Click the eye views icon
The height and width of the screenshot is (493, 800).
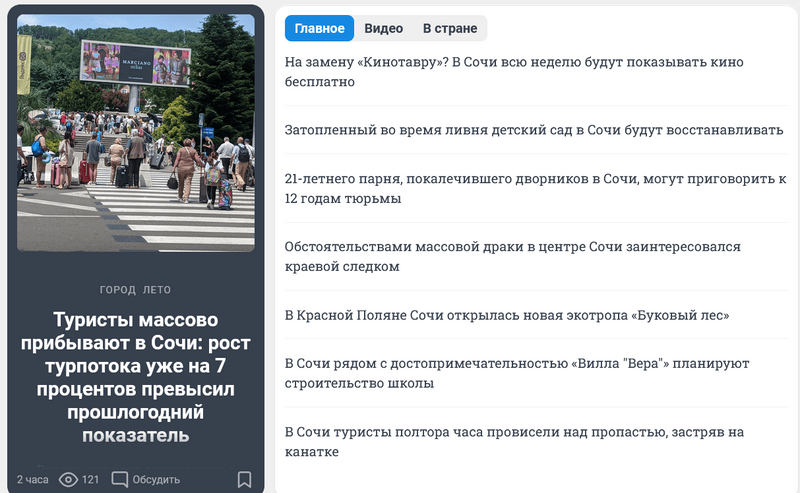point(68,479)
